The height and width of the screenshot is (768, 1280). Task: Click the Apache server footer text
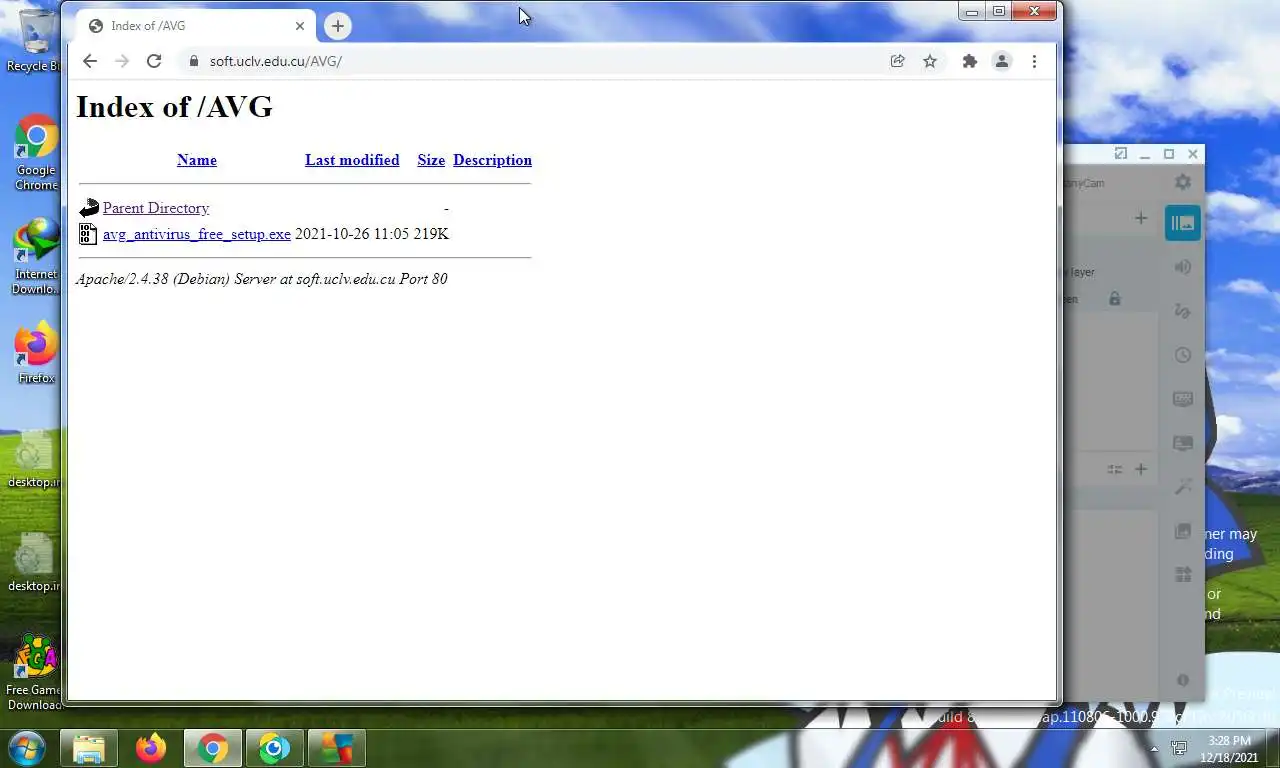point(262,279)
